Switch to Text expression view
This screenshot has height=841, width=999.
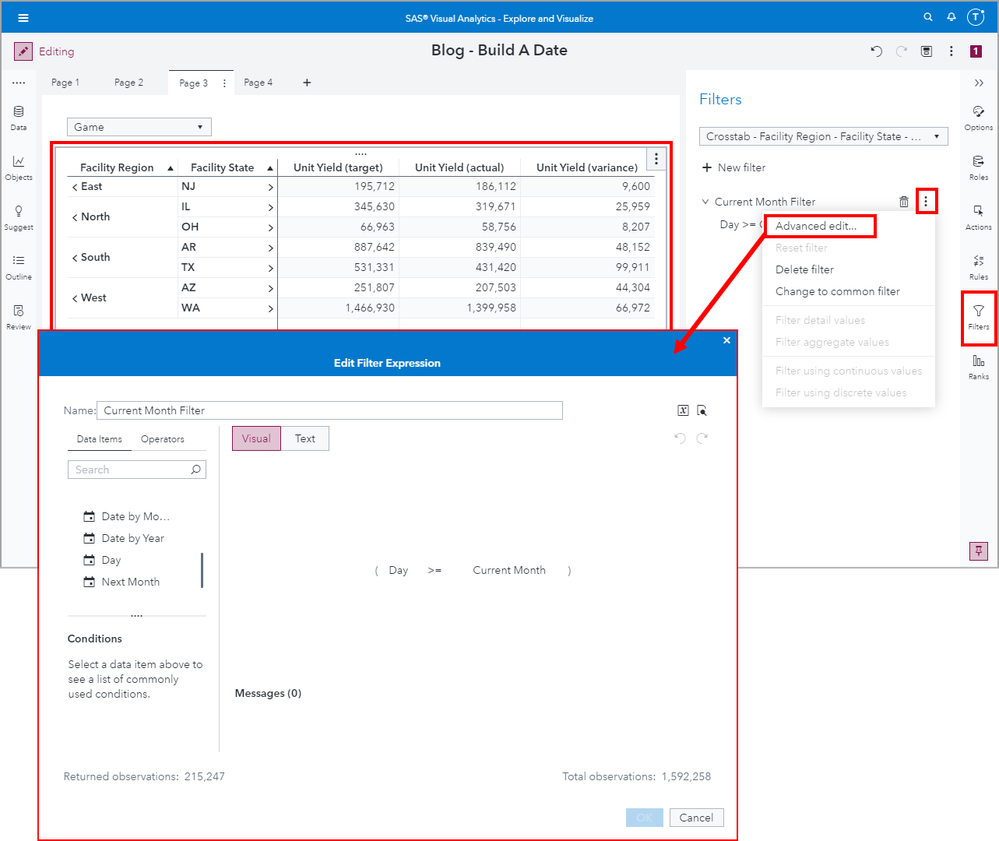[305, 438]
